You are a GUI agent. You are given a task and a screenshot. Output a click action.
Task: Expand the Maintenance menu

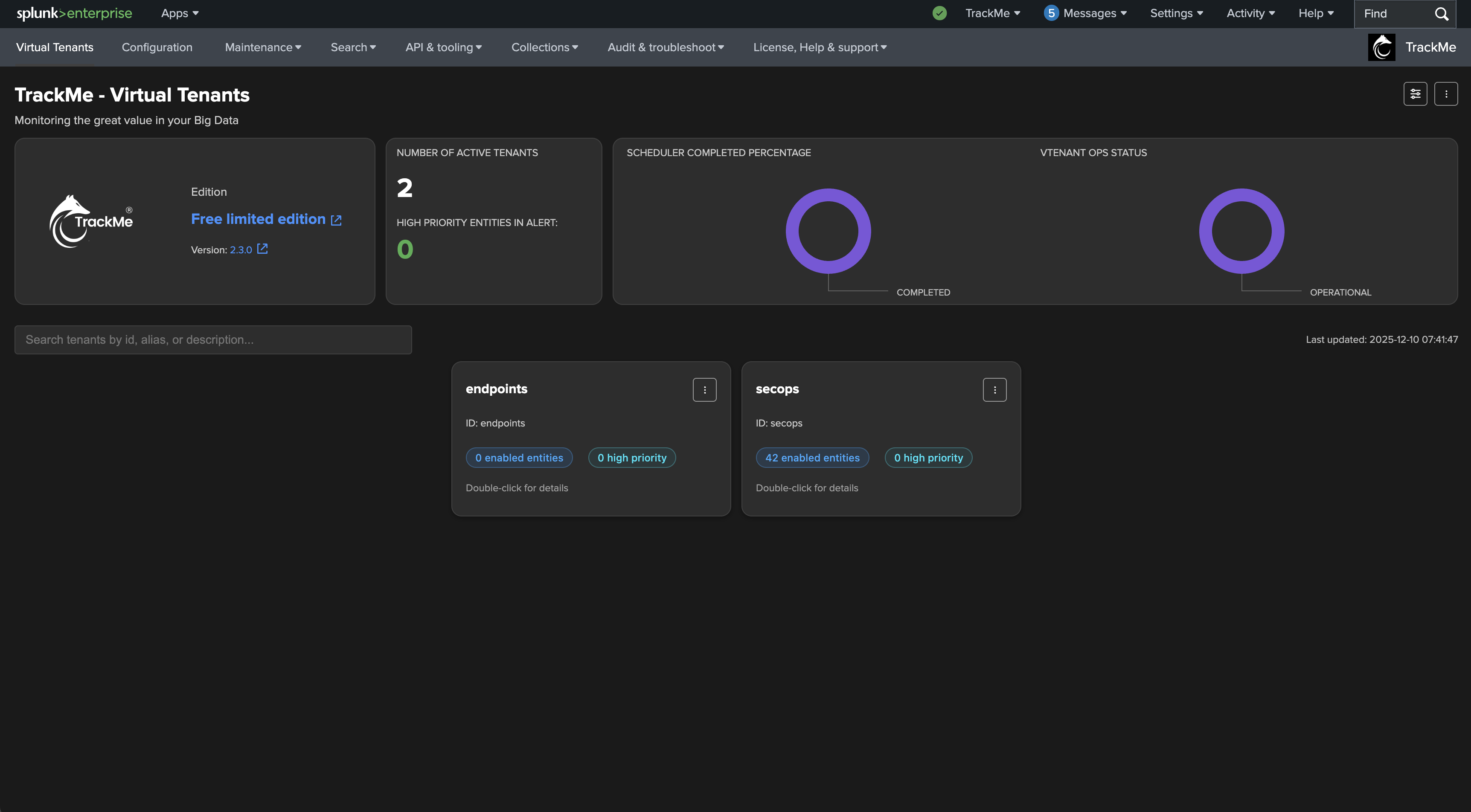[263, 47]
